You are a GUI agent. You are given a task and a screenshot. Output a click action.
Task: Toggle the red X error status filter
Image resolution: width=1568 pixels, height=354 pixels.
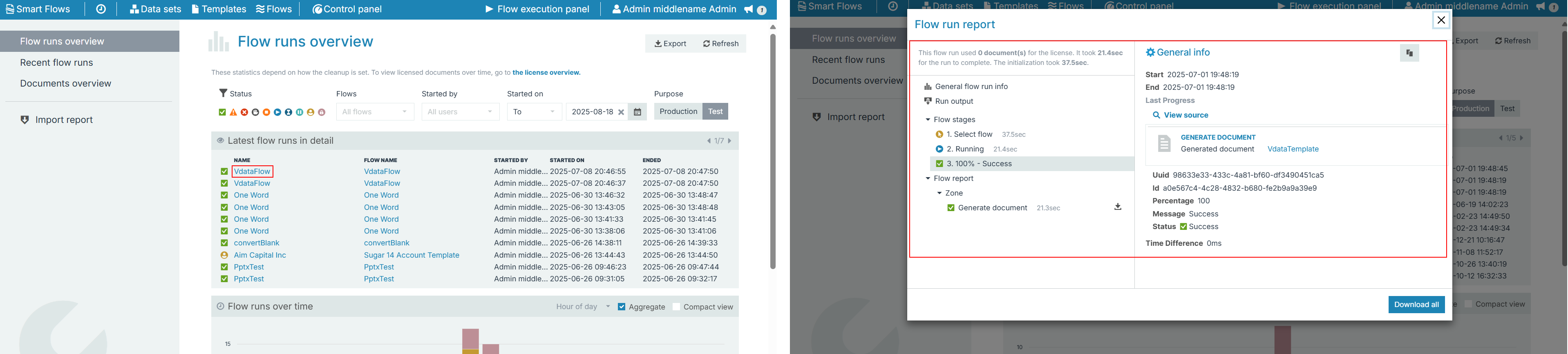[x=244, y=112]
